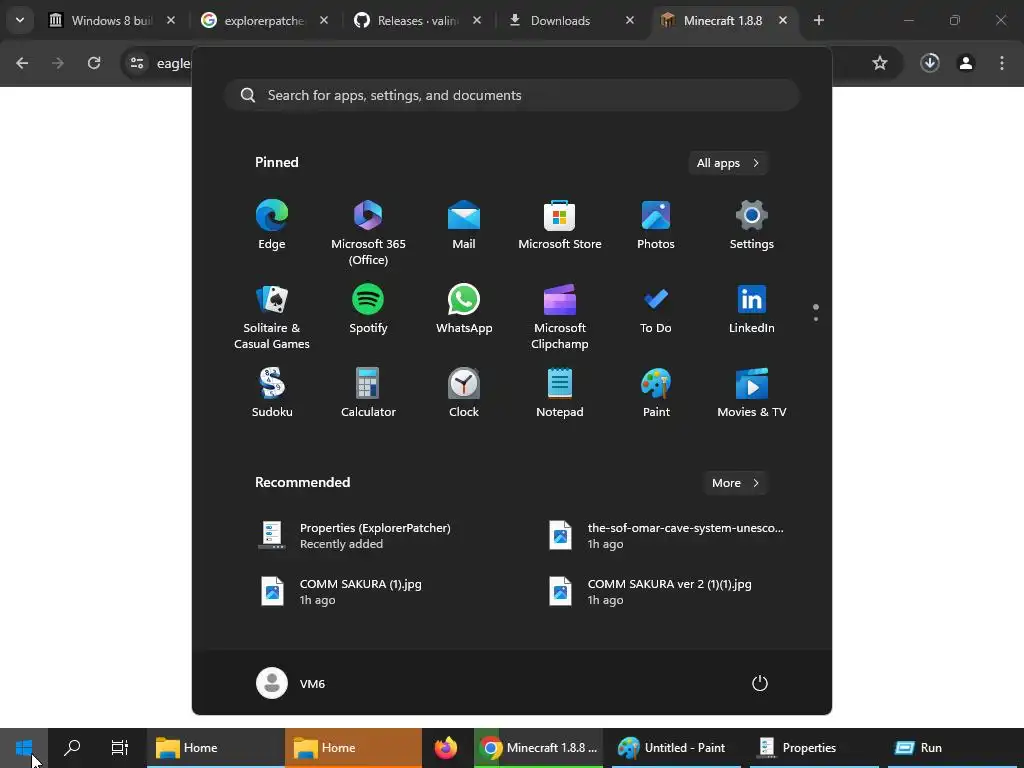Switch to GitHub Releases tab
Viewport: 1024px width, 768px height.
[x=417, y=21]
